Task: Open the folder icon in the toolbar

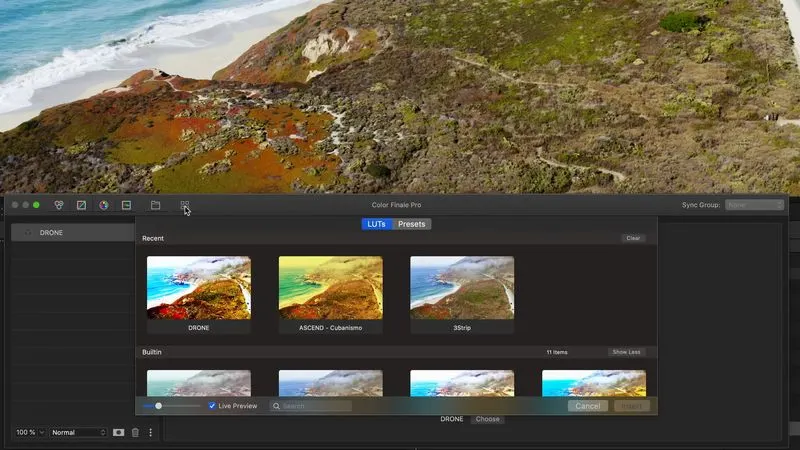Action: [x=155, y=205]
